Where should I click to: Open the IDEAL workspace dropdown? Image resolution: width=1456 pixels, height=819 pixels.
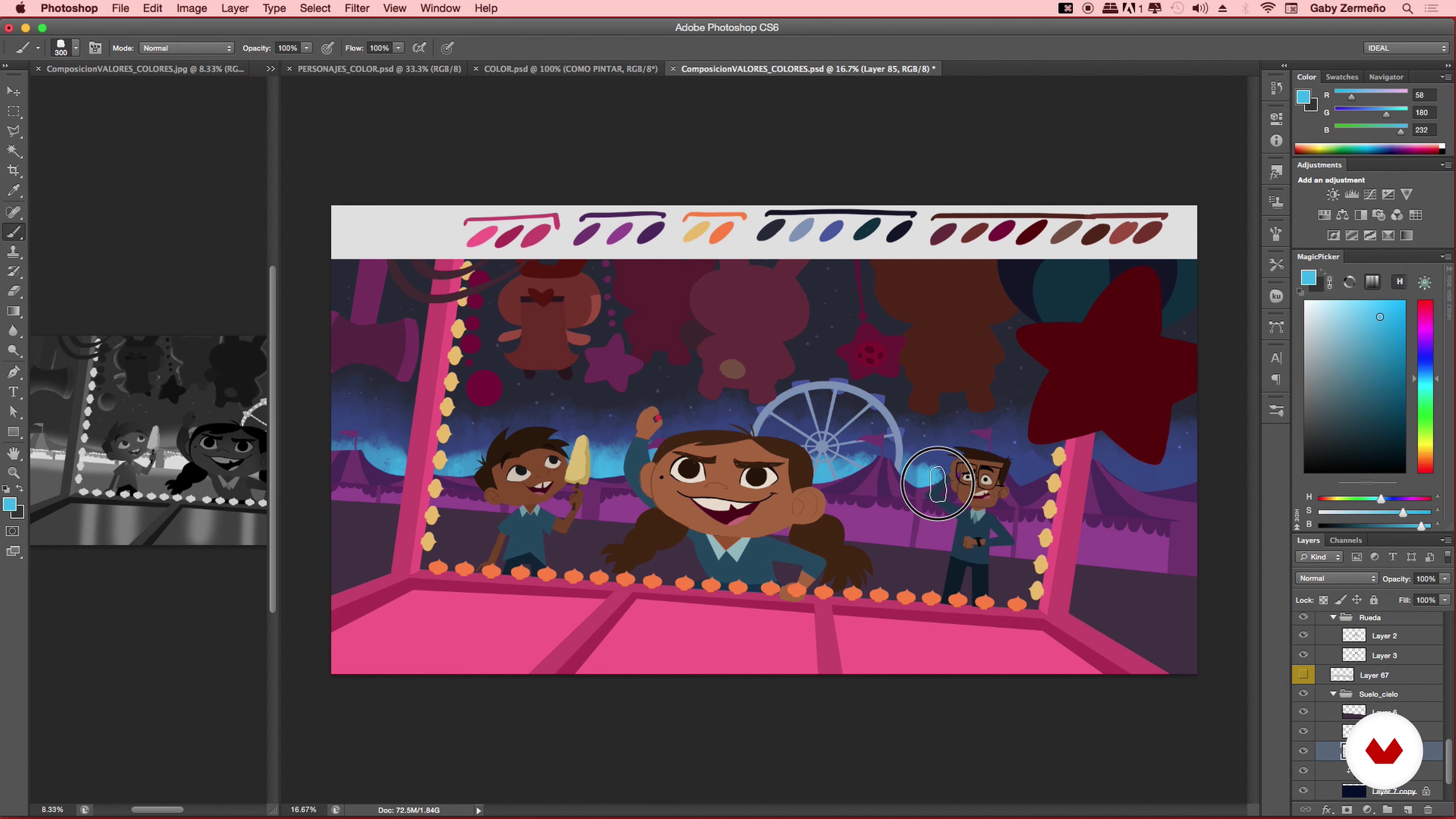pos(1406,48)
